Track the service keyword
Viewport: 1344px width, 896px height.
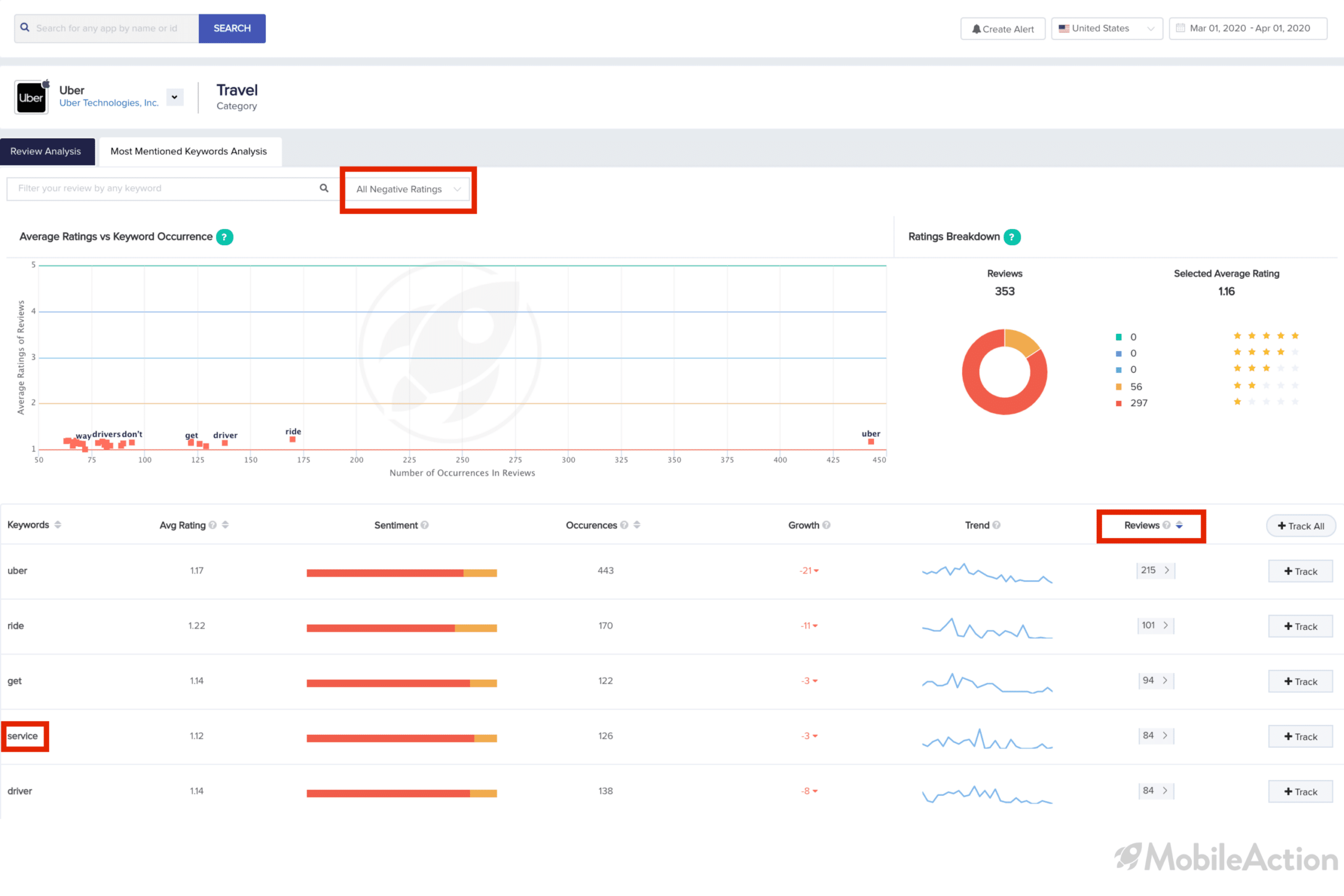coord(1300,736)
